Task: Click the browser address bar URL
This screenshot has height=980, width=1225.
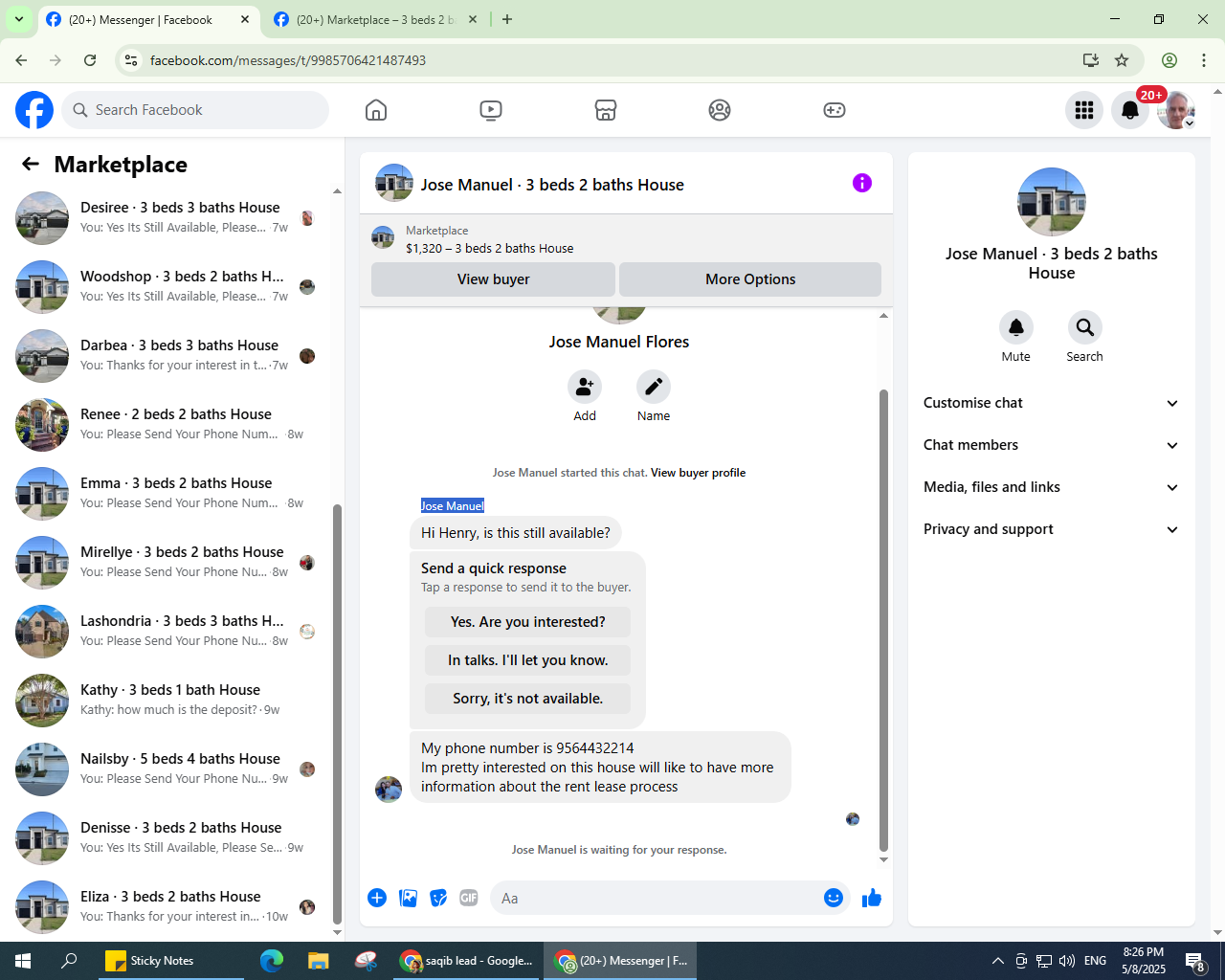Action: click(288, 60)
